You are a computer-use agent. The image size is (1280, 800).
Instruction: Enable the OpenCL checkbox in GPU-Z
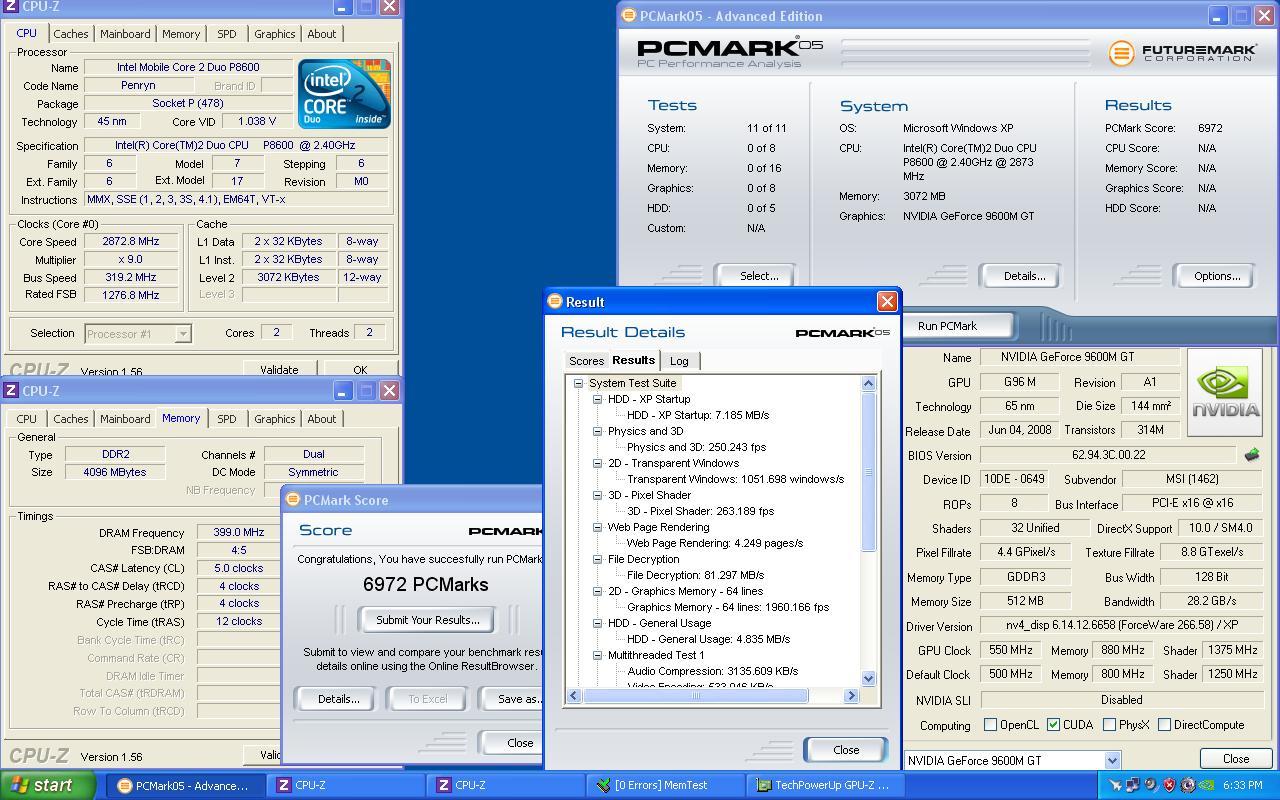click(x=990, y=725)
